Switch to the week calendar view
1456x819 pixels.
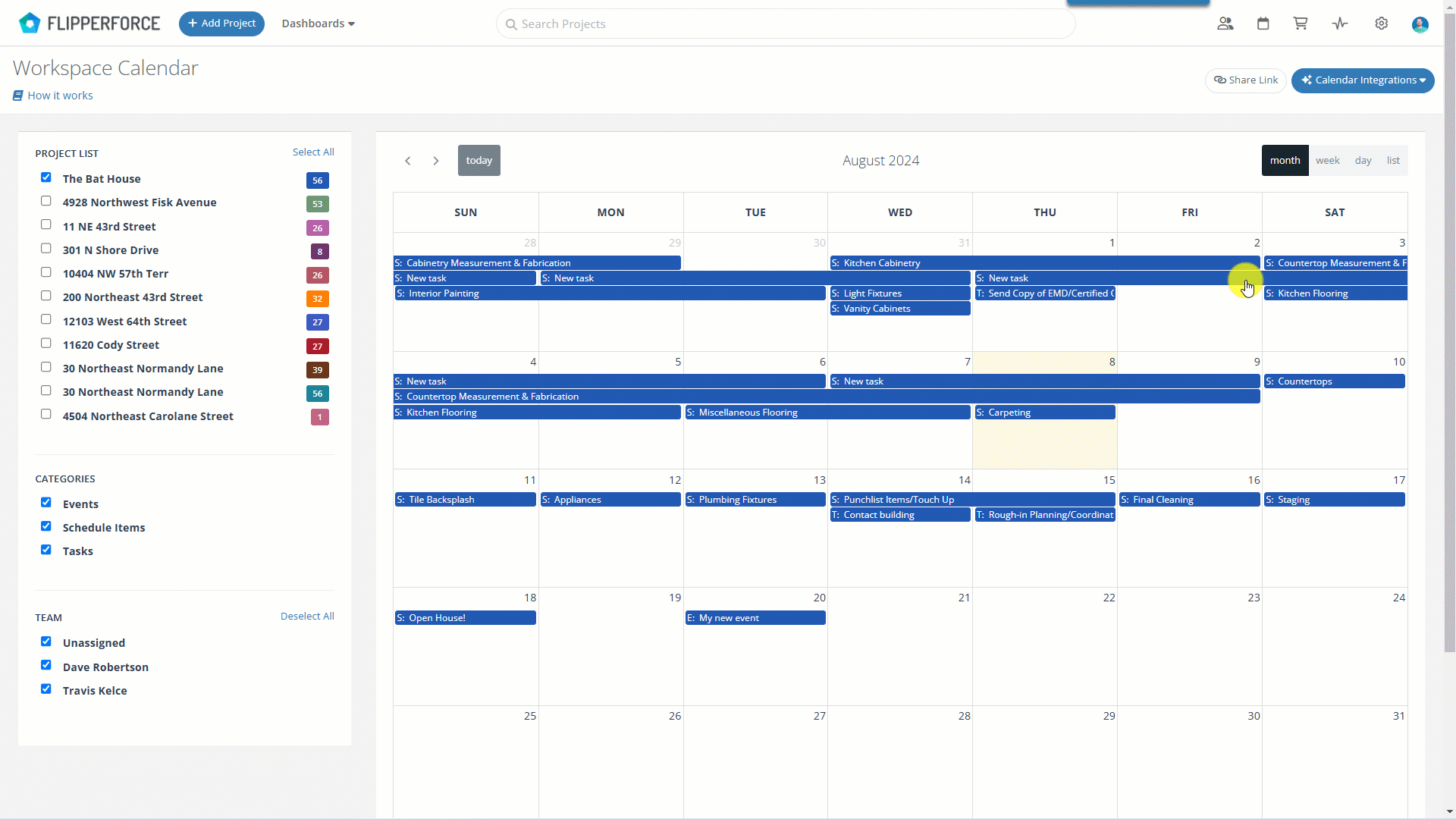point(1327,160)
